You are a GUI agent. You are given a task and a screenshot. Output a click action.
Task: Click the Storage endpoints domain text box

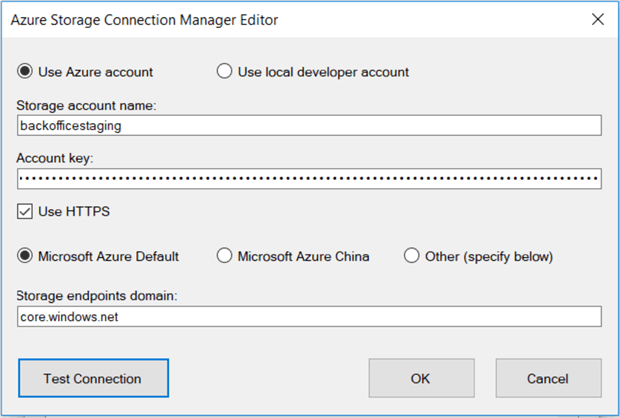[x=309, y=316]
